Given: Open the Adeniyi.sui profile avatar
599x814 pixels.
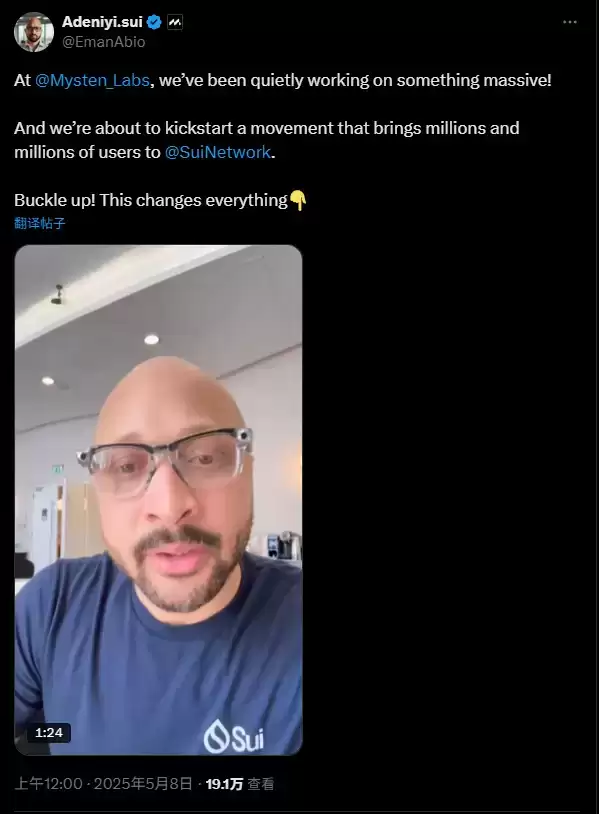Looking at the screenshot, I should click(x=34, y=32).
